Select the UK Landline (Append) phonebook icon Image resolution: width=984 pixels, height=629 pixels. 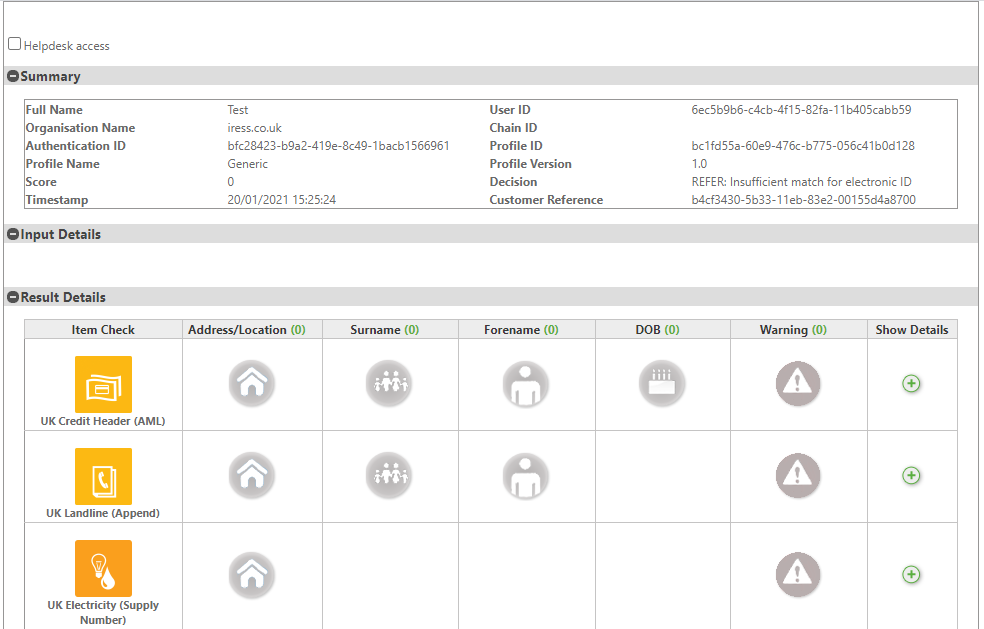click(103, 476)
